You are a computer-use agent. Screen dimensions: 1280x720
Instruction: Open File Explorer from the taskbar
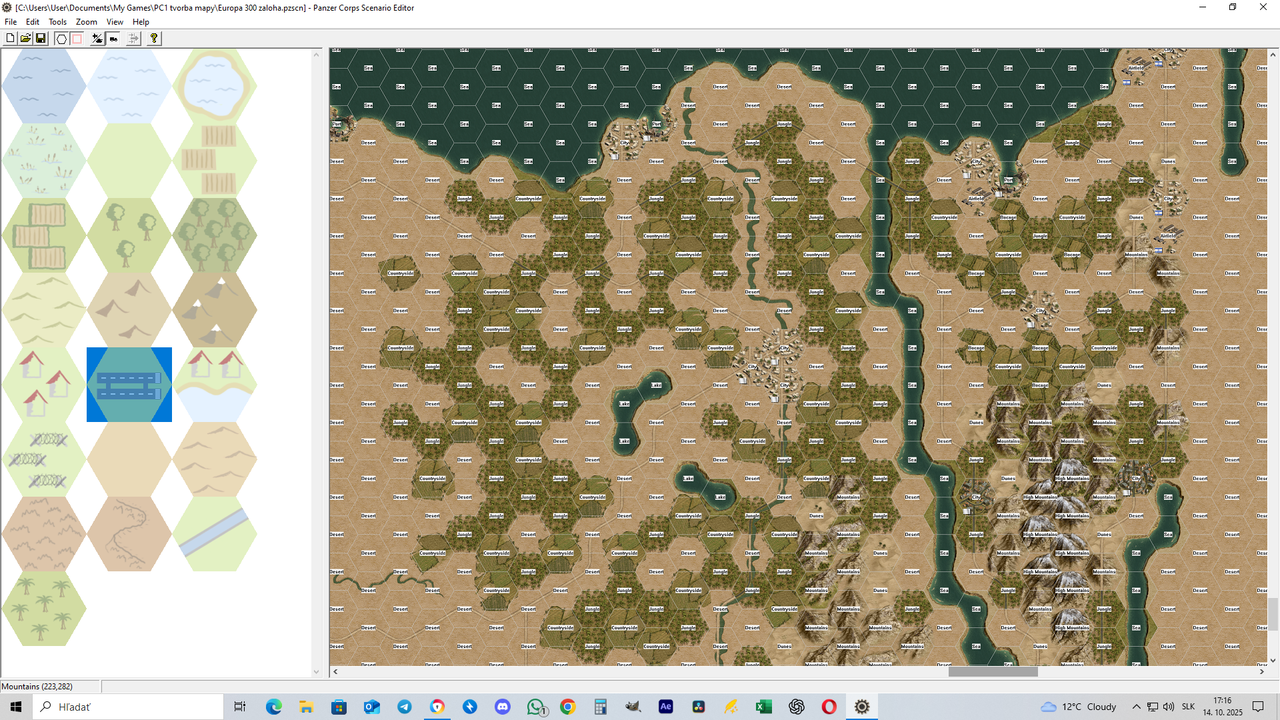[306, 706]
